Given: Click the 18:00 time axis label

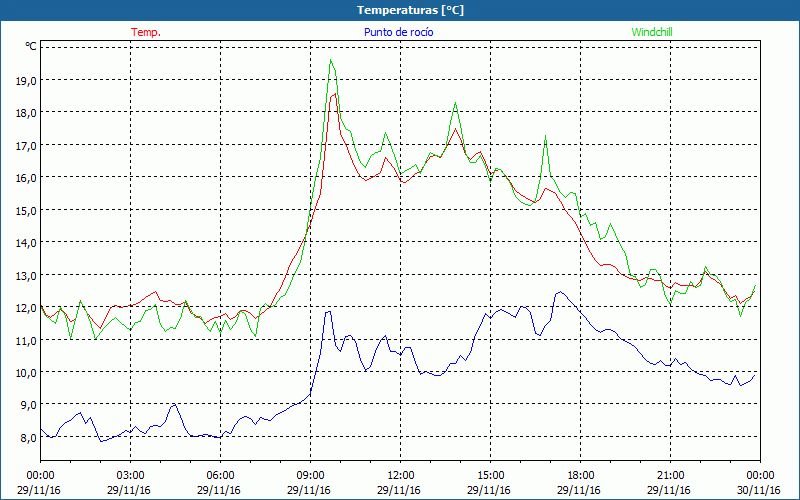Looking at the screenshot, I should click(581, 476).
